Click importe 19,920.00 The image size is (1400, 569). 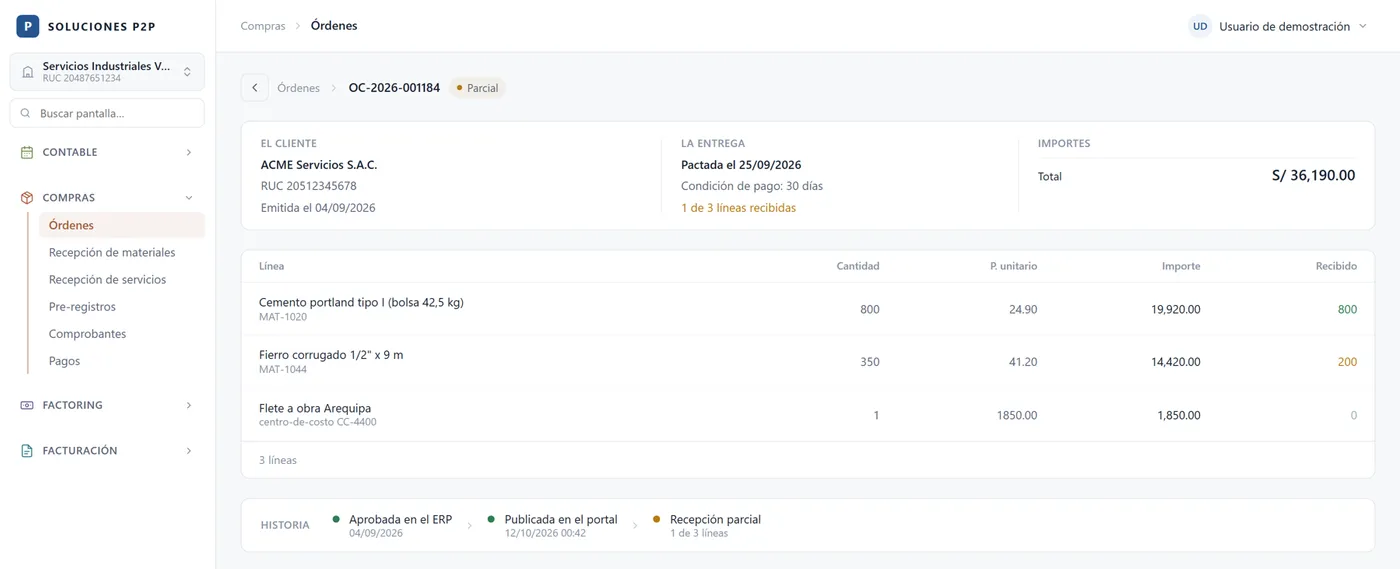click(x=1176, y=309)
